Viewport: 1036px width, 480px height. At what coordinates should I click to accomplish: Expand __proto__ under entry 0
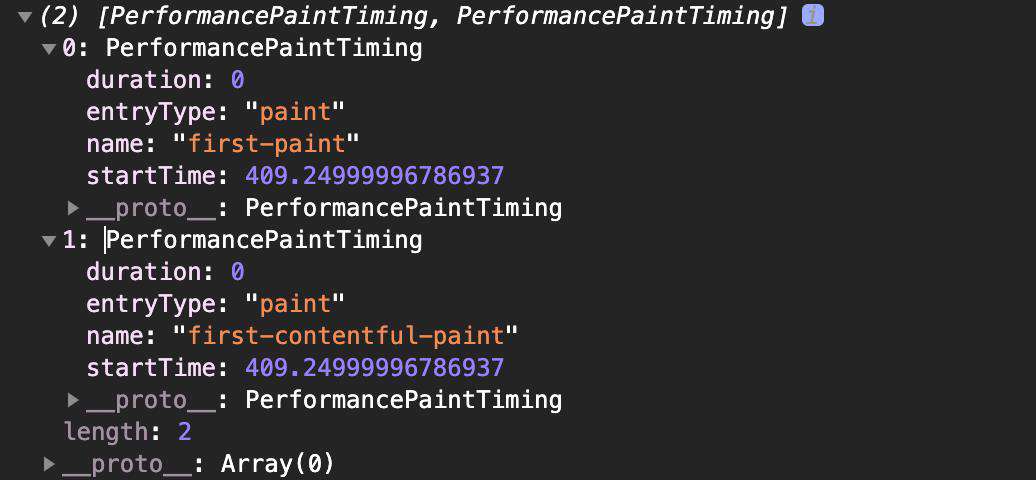point(73,209)
